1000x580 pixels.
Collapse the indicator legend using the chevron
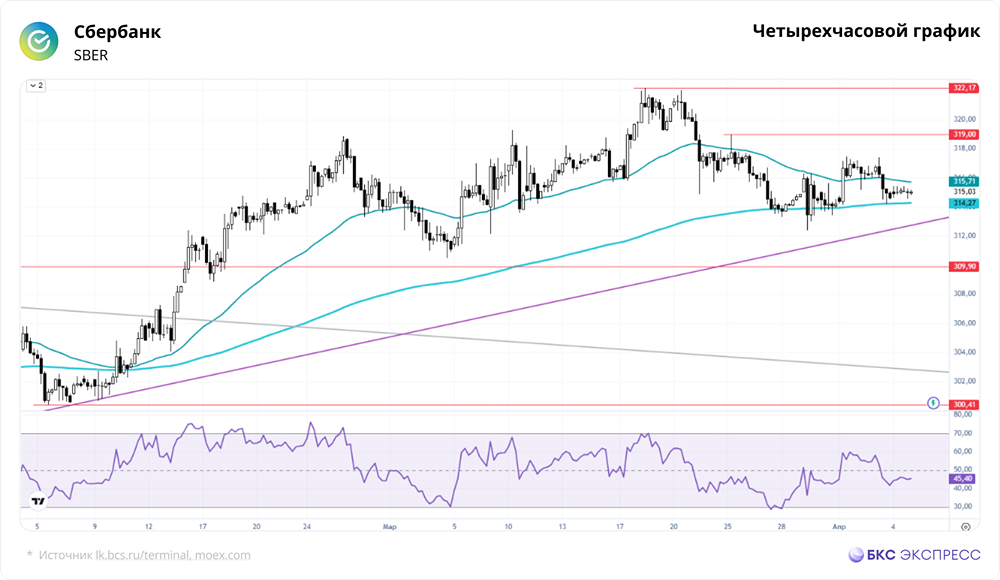(33, 87)
